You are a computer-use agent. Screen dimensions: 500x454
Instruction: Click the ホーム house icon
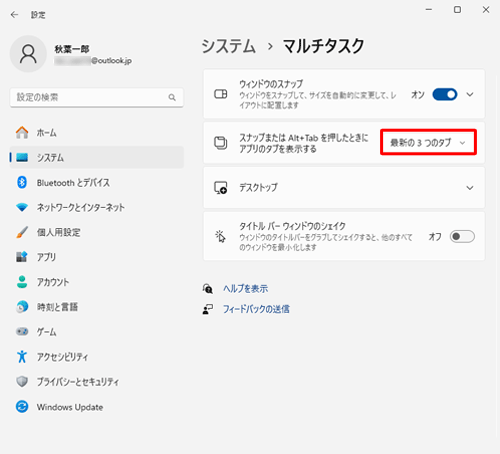click(22, 133)
